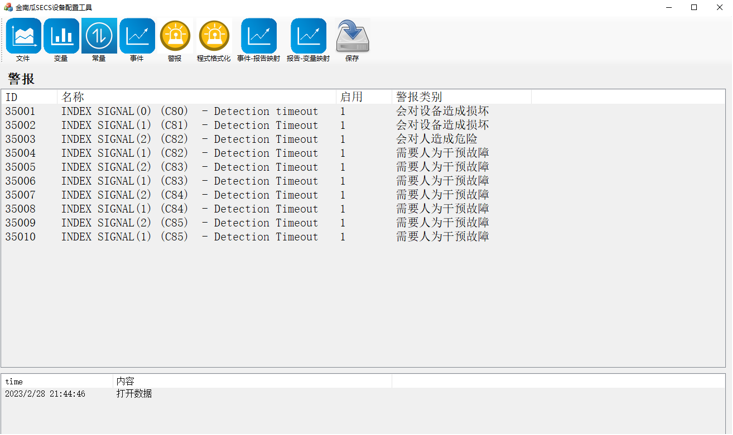The image size is (733, 435).
Task: Open the 事件 (Events) toolbar icon
Action: tap(137, 37)
